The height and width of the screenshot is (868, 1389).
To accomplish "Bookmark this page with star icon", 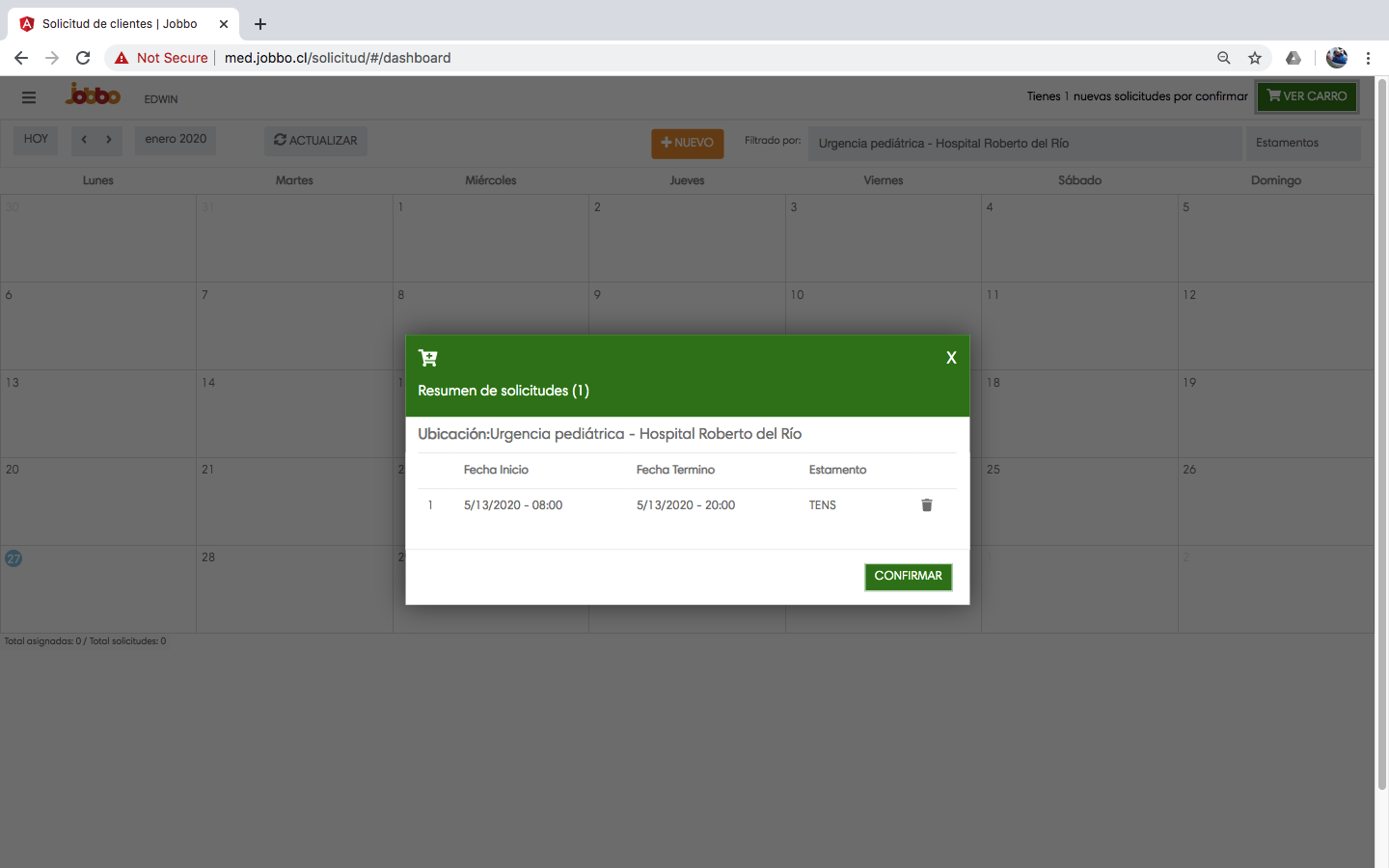I will 1255,58.
